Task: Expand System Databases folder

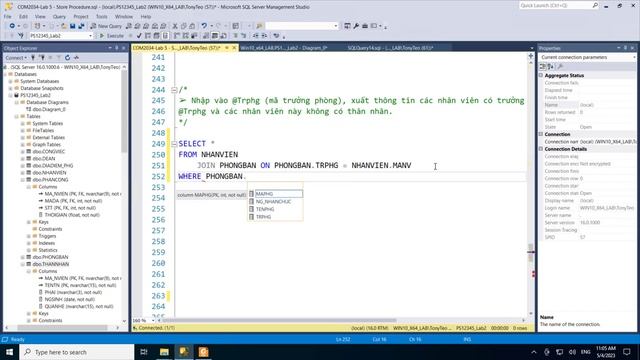Action: [x=11, y=81]
